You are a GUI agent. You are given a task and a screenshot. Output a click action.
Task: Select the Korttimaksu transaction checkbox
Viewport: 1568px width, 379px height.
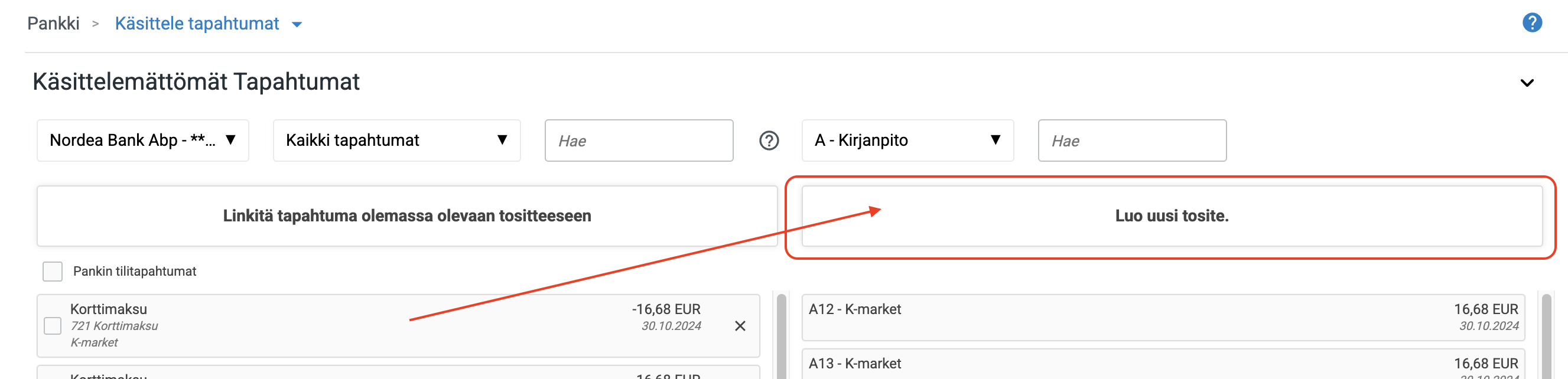(53, 325)
